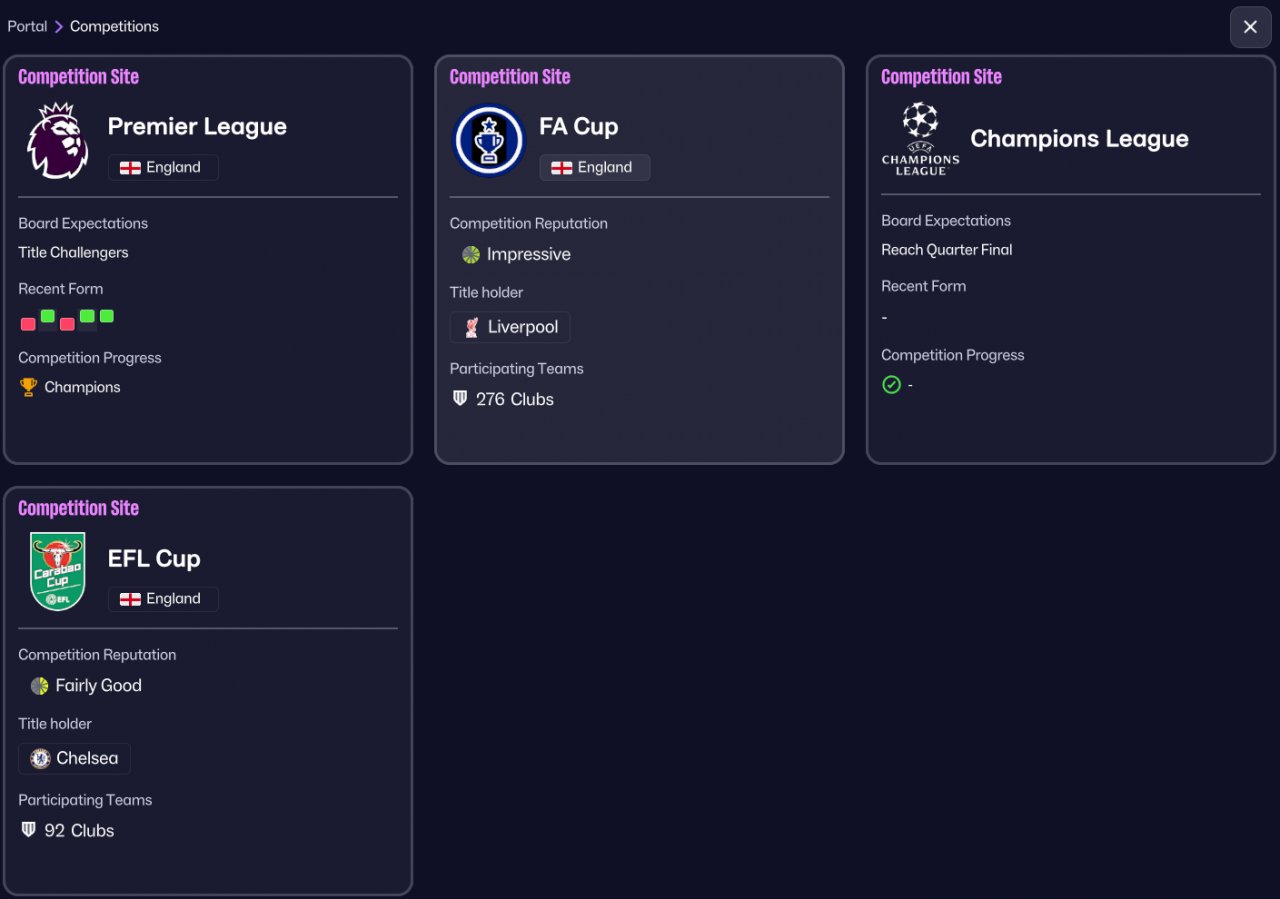This screenshot has width=1280, height=899.
Task: Click the UEFA Champions League logo
Action: (920, 139)
